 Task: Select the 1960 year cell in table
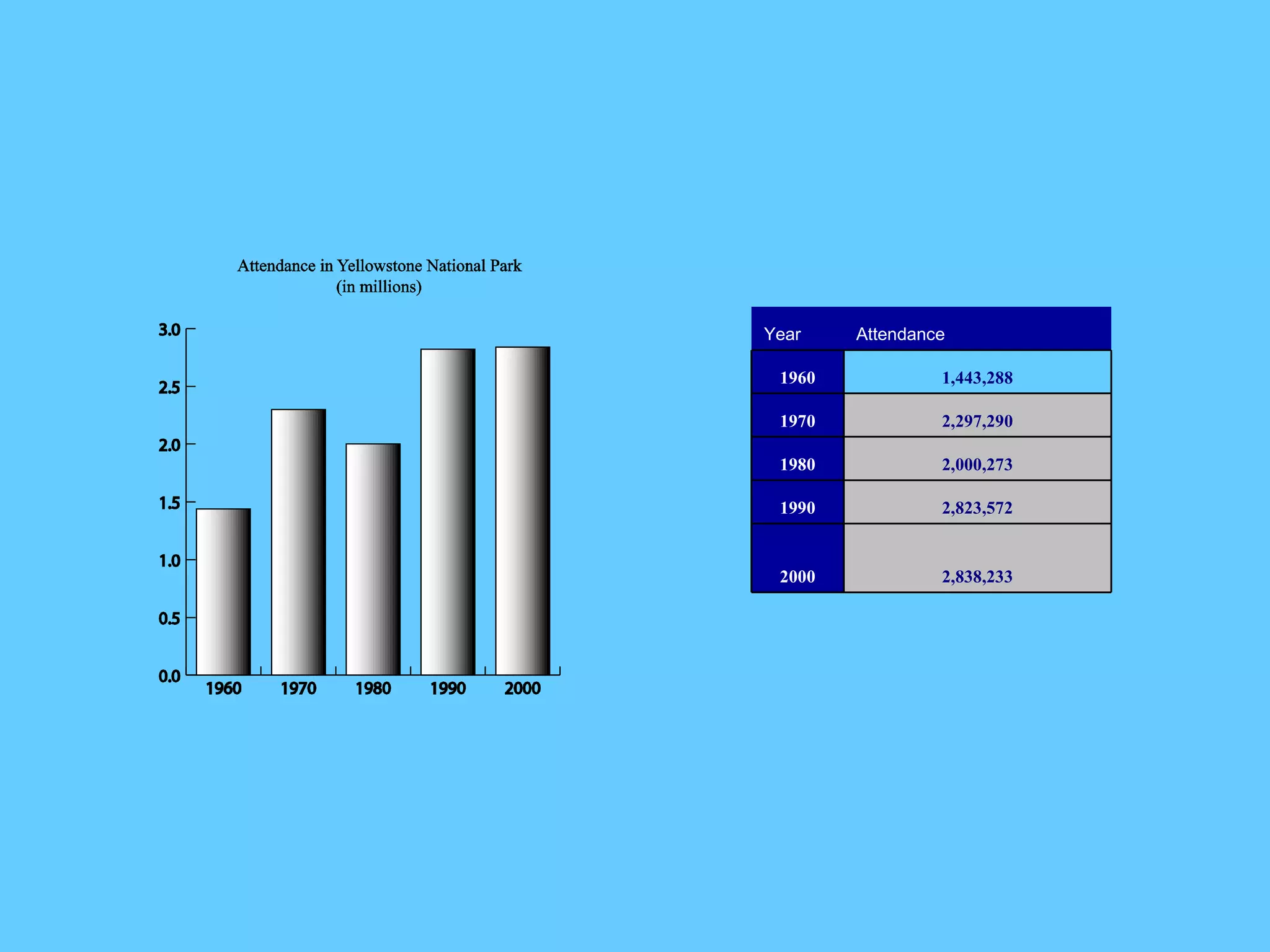pyautogui.click(x=797, y=377)
